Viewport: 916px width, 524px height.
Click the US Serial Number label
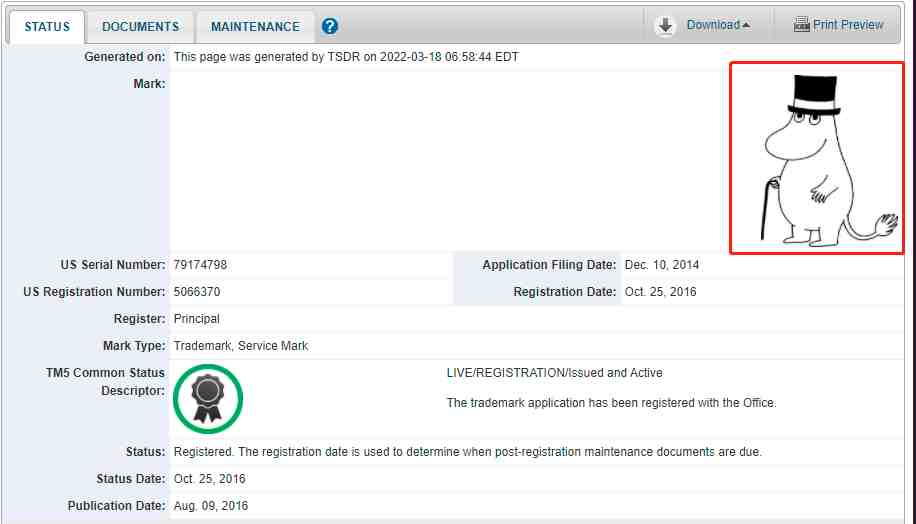(113, 265)
